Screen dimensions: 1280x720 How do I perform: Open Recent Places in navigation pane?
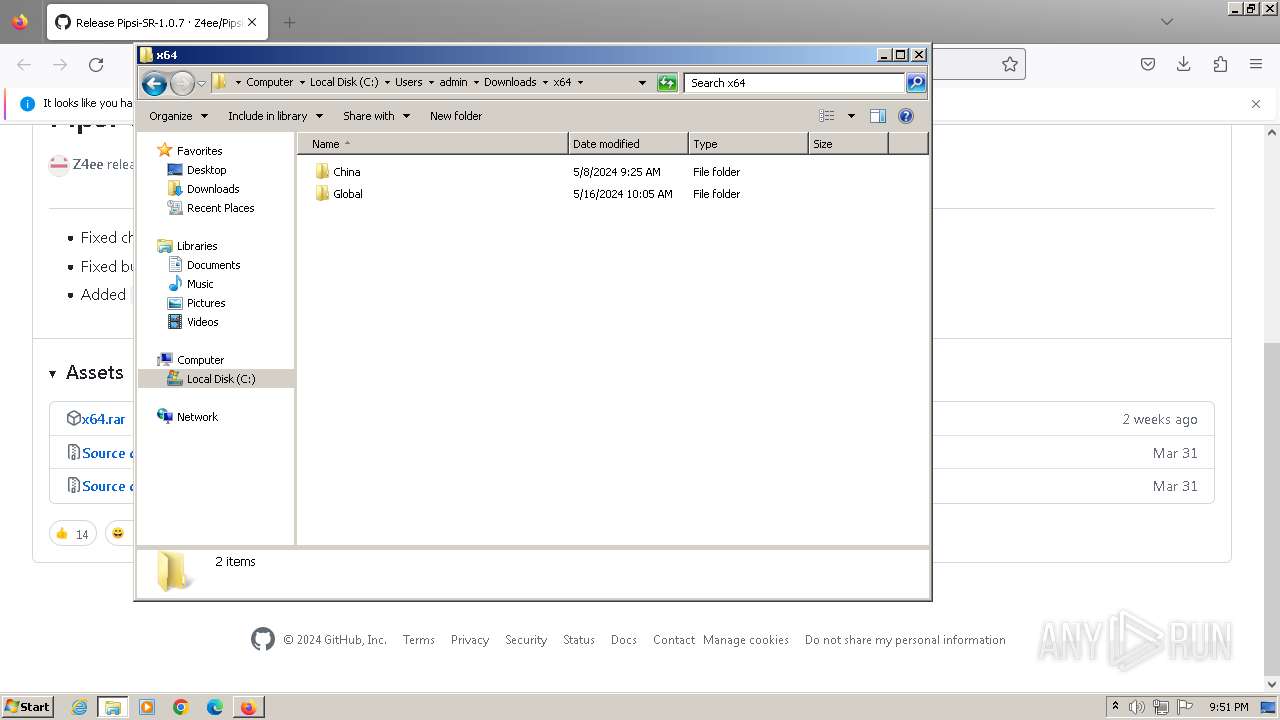pyautogui.click(x=220, y=208)
